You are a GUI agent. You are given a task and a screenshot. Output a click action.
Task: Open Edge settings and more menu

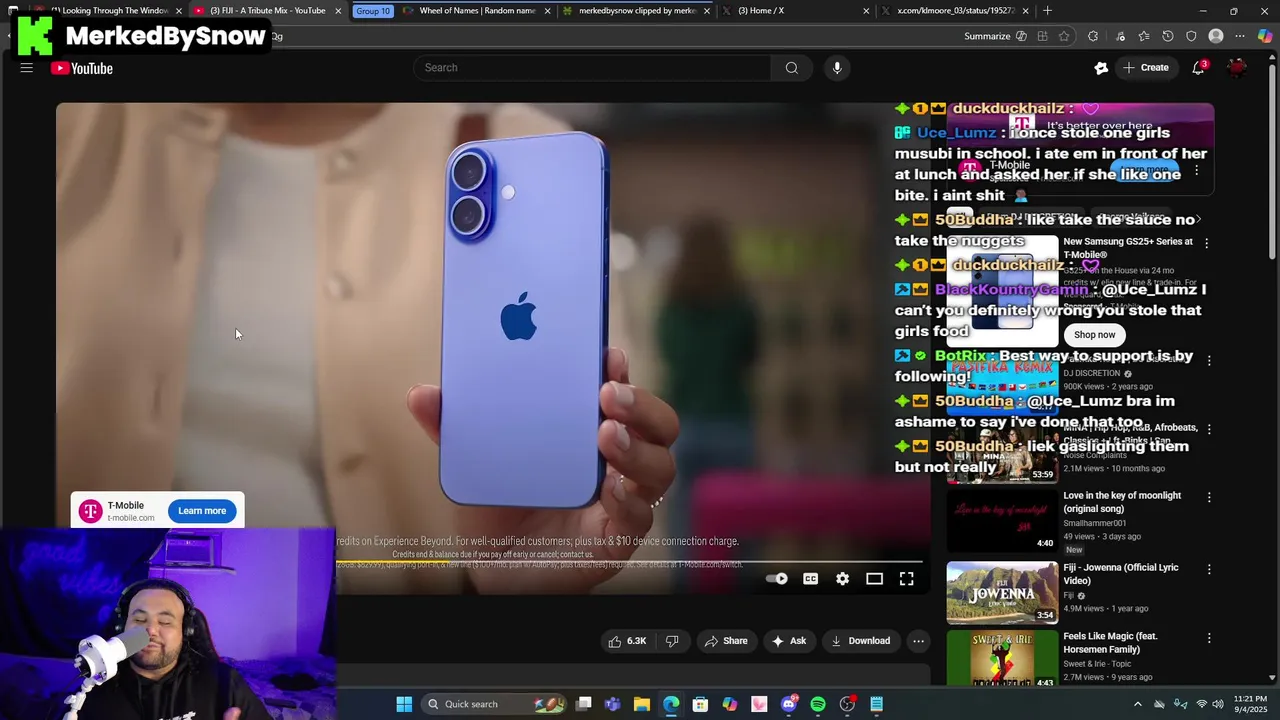tap(1240, 36)
